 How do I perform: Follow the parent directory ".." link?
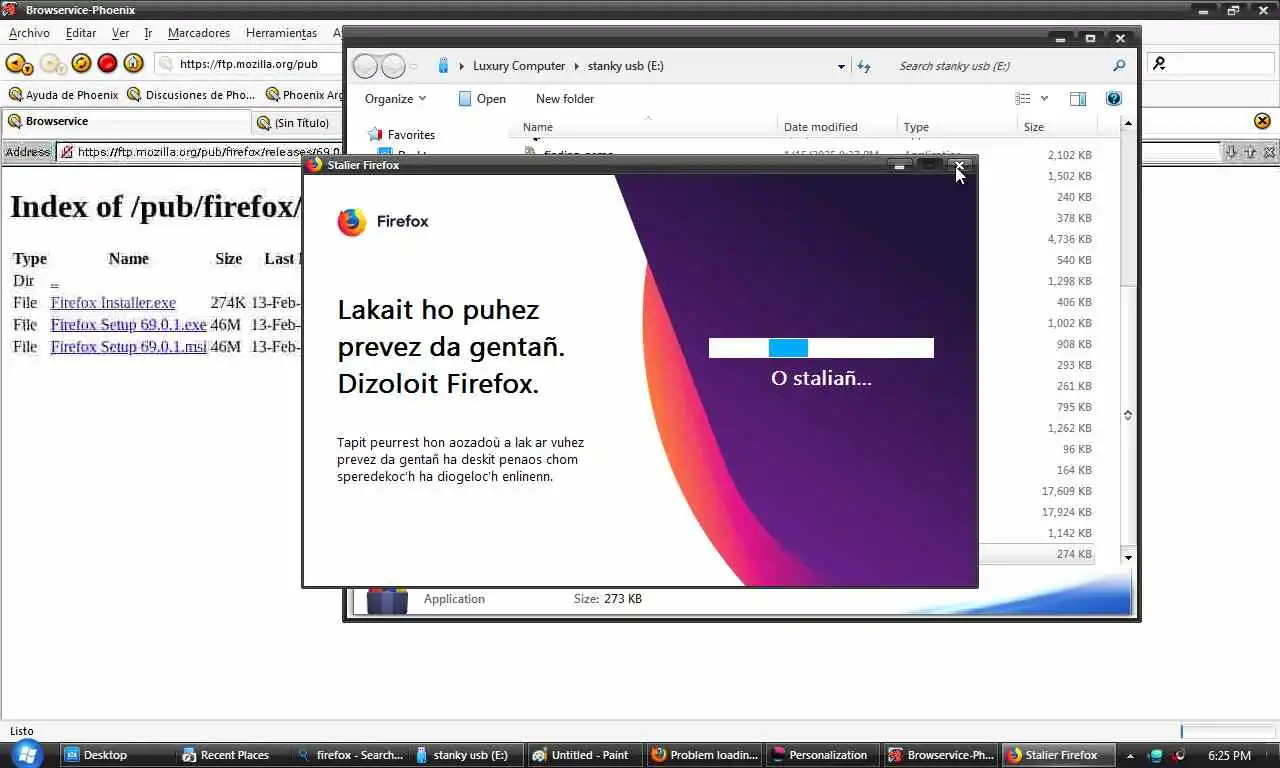pyautogui.click(x=54, y=281)
